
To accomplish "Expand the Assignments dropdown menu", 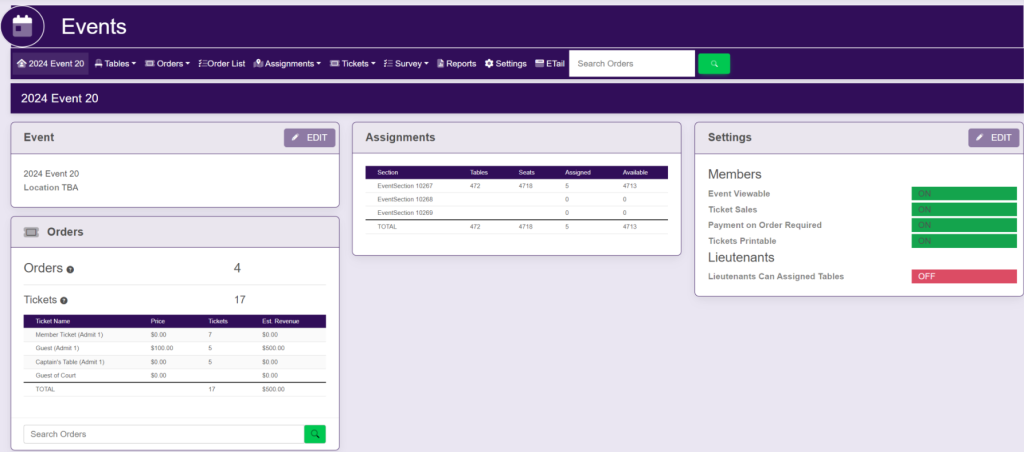I will pyautogui.click(x=287, y=63).
